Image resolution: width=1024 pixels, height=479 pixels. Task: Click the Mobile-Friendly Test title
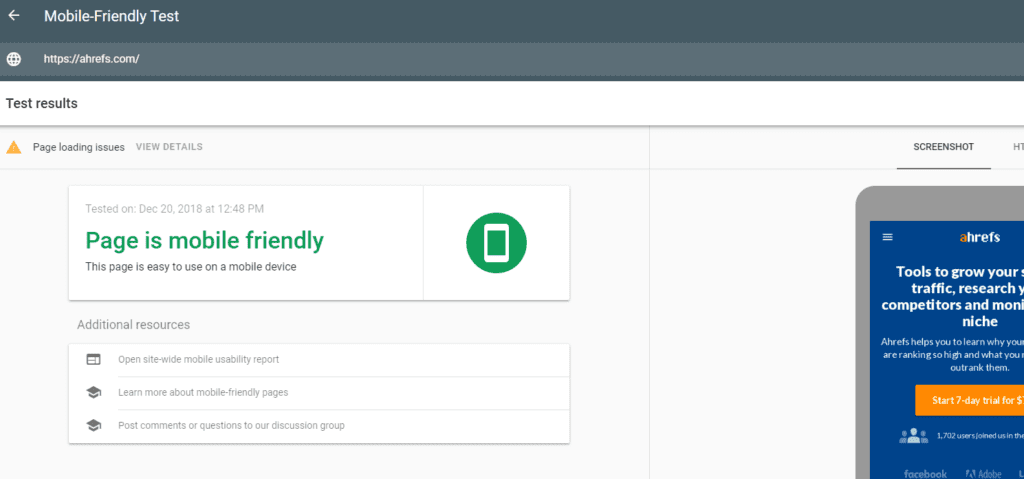coord(112,16)
